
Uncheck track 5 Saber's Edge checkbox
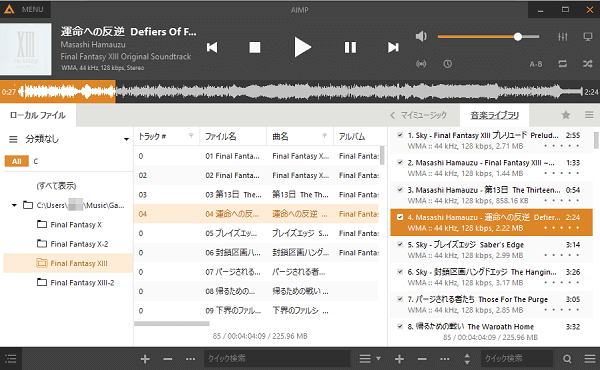pos(400,244)
